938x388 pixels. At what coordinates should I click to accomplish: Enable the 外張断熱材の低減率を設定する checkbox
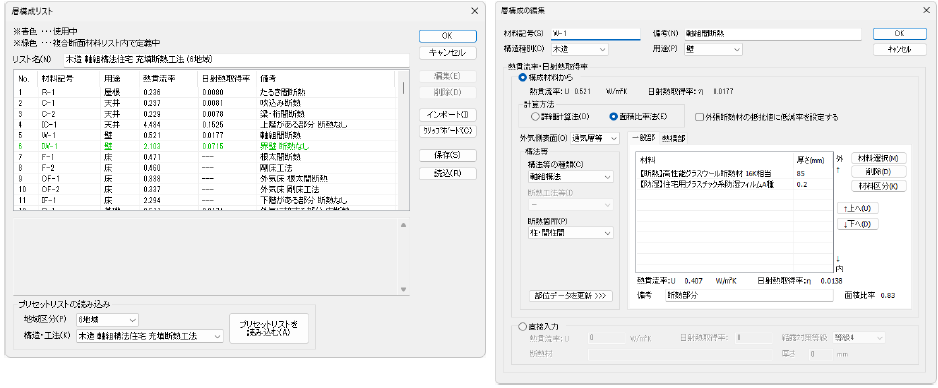699,117
